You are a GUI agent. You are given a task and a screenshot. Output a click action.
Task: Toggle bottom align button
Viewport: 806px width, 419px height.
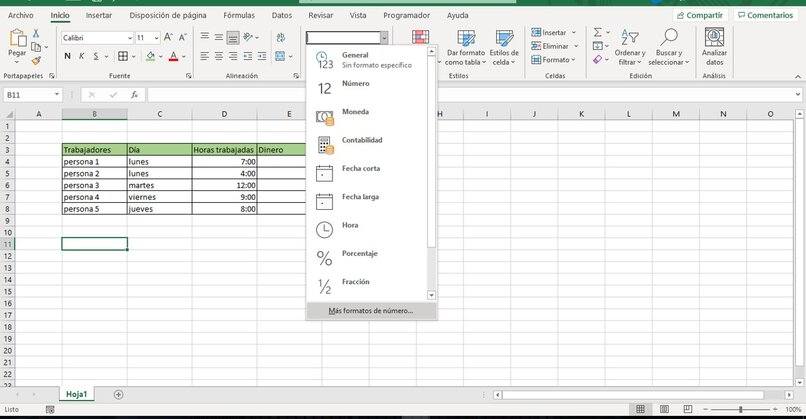coord(233,37)
